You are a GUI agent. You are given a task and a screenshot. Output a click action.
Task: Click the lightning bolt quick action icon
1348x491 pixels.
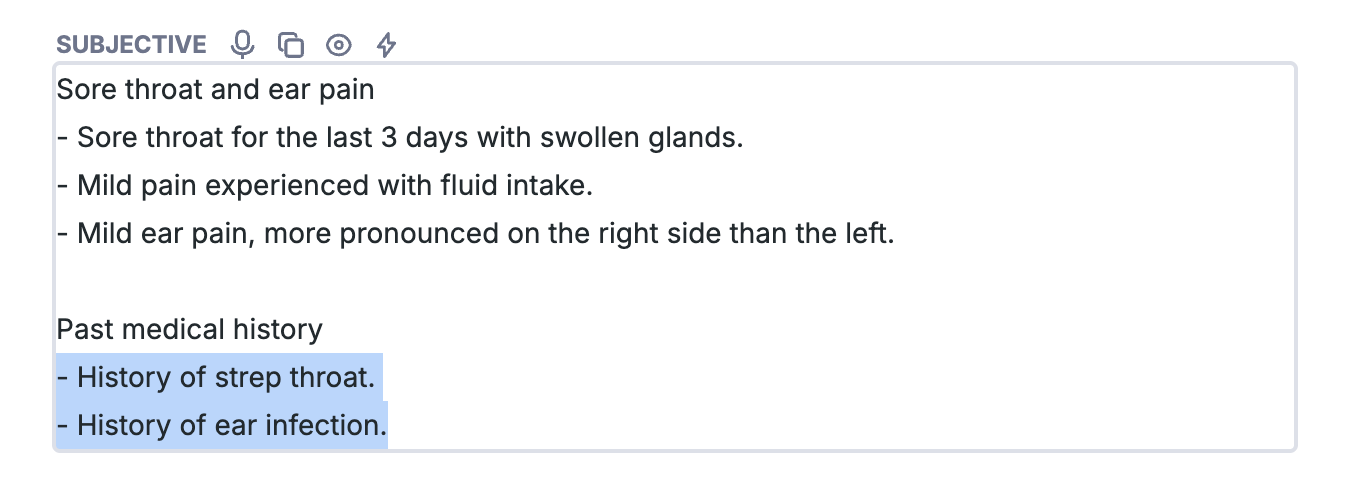[386, 44]
